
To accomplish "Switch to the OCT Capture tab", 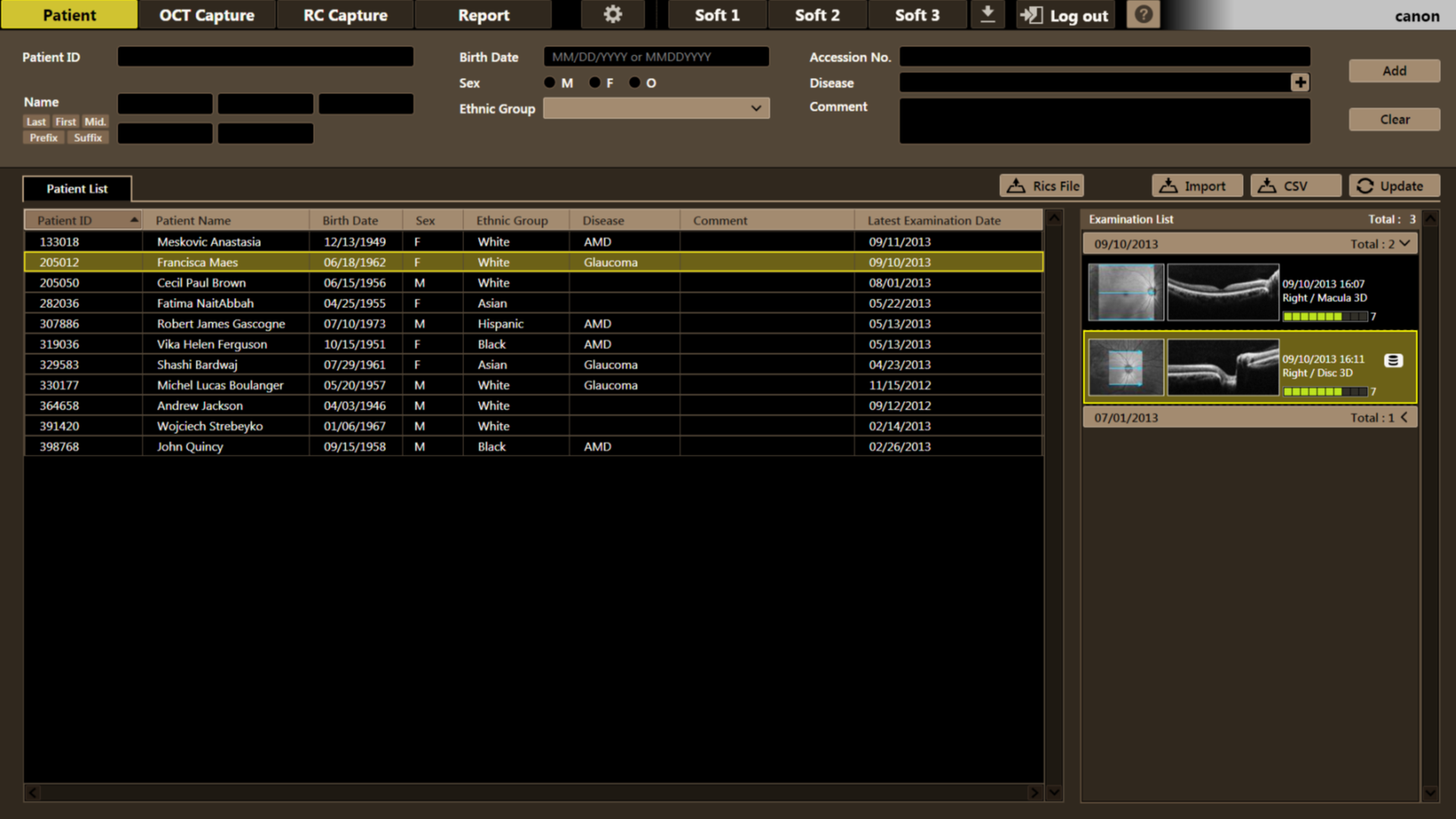I will pyautogui.click(x=206, y=14).
